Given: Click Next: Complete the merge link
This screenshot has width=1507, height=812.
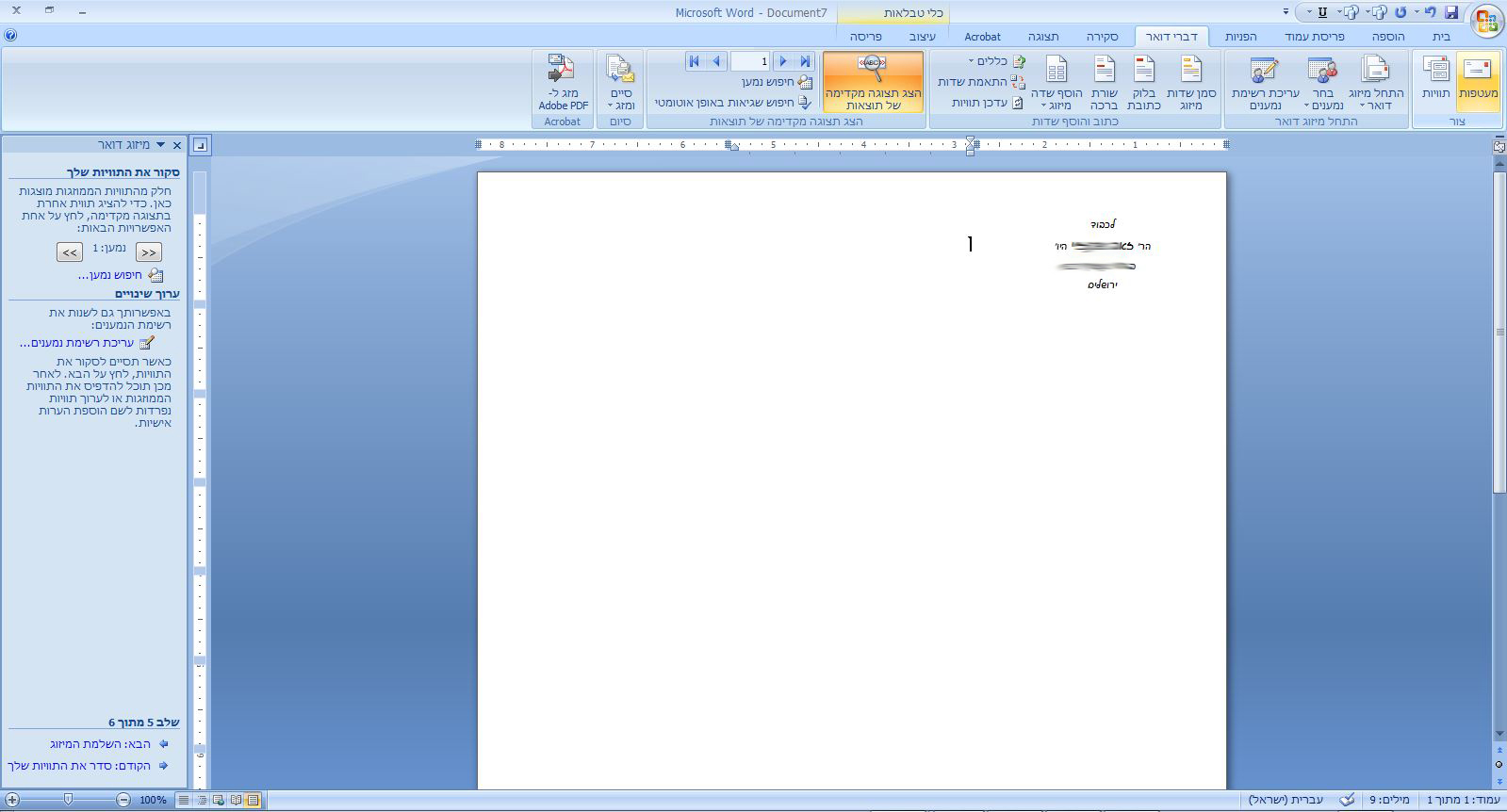Looking at the screenshot, I should point(102,744).
